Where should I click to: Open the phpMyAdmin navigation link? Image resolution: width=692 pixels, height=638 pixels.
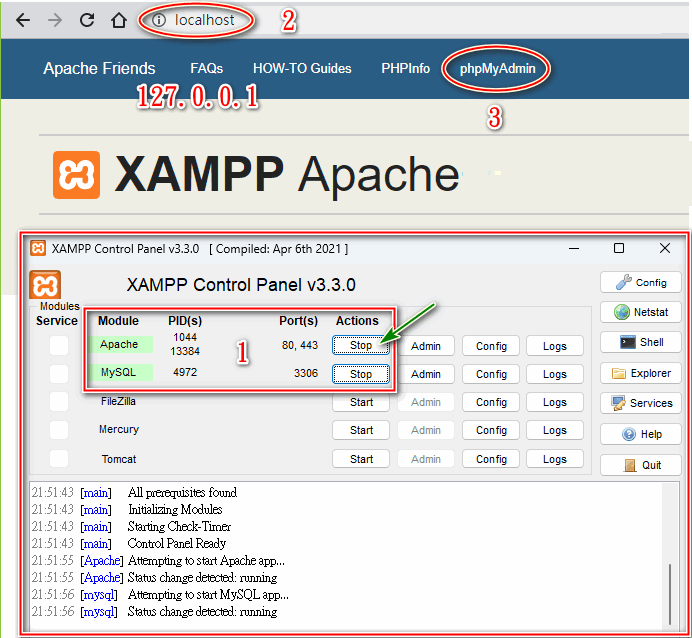[497, 69]
